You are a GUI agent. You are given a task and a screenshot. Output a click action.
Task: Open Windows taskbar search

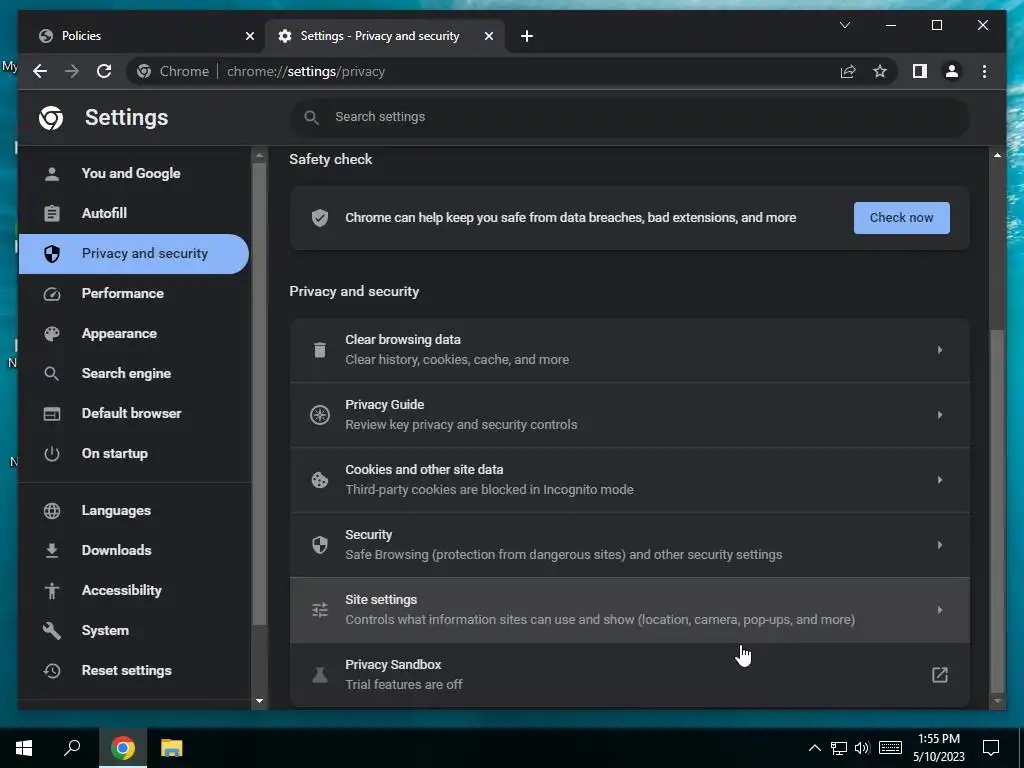(72, 747)
